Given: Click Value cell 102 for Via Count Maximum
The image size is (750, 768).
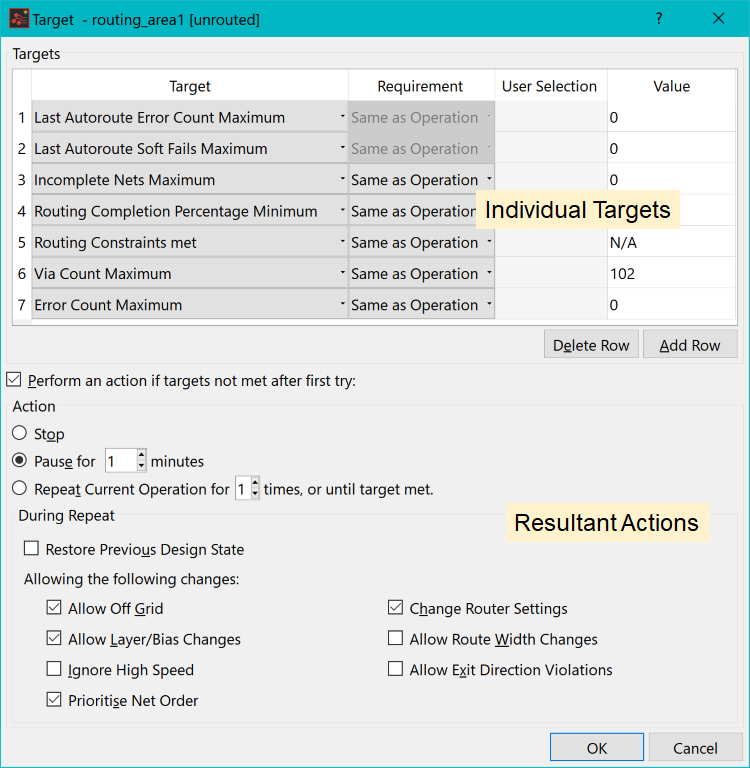Looking at the screenshot, I should click(671, 273).
